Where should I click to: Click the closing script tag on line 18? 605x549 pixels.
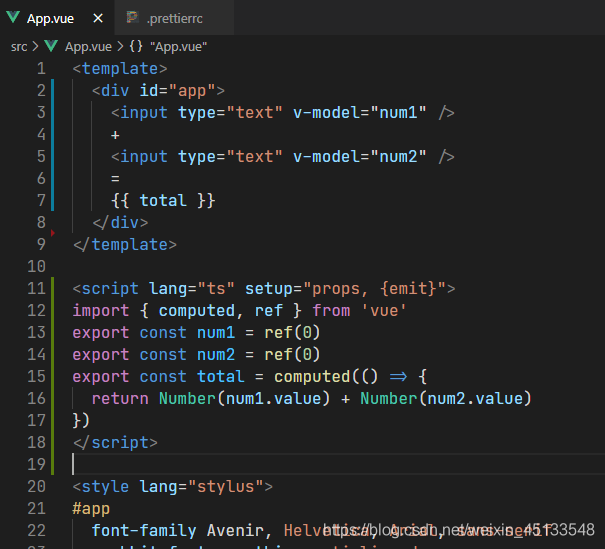115,442
